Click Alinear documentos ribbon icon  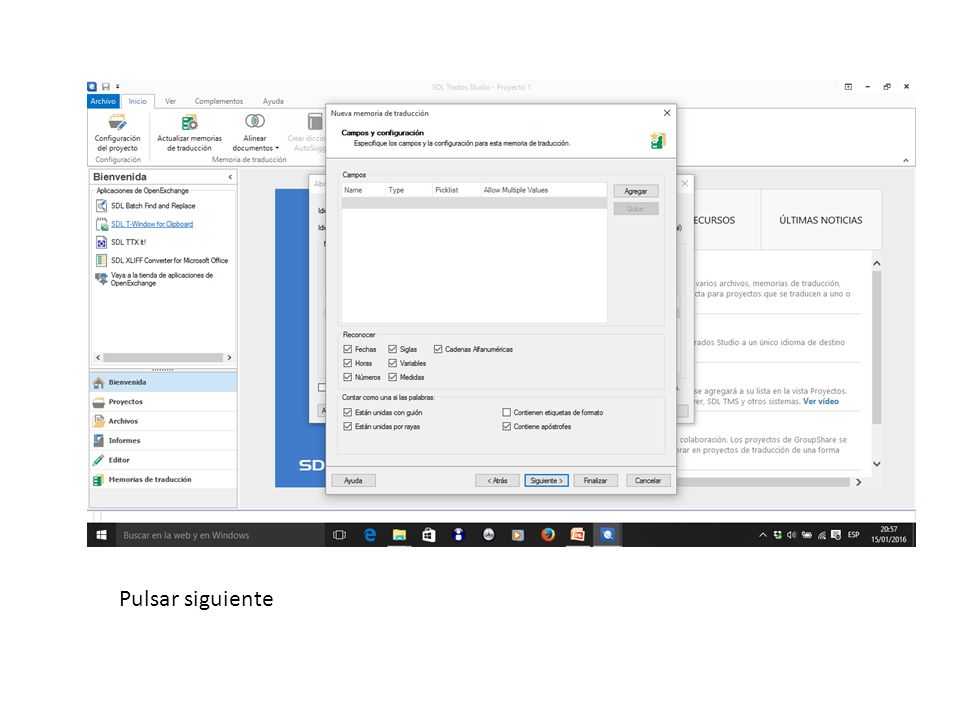255,132
